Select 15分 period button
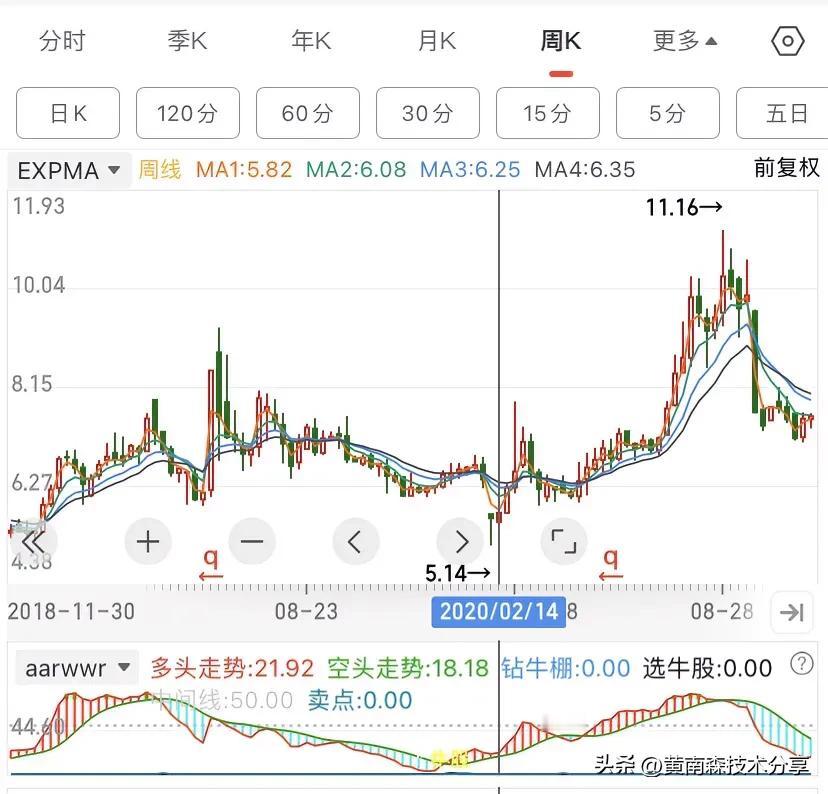The height and width of the screenshot is (794, 828). click(548, 113)
